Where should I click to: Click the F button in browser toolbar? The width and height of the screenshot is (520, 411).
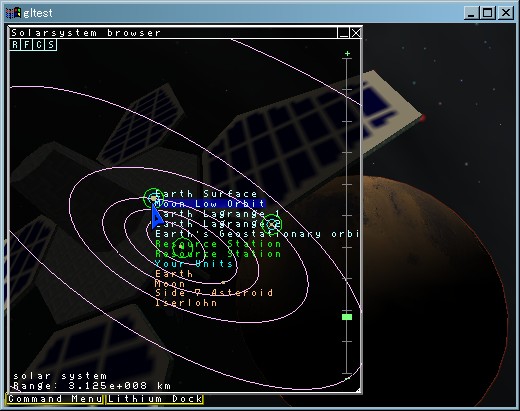click(27, 44)
